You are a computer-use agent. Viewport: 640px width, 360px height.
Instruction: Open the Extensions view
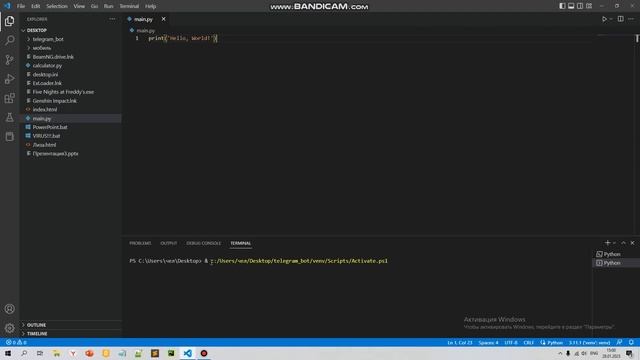click(9, 98)
